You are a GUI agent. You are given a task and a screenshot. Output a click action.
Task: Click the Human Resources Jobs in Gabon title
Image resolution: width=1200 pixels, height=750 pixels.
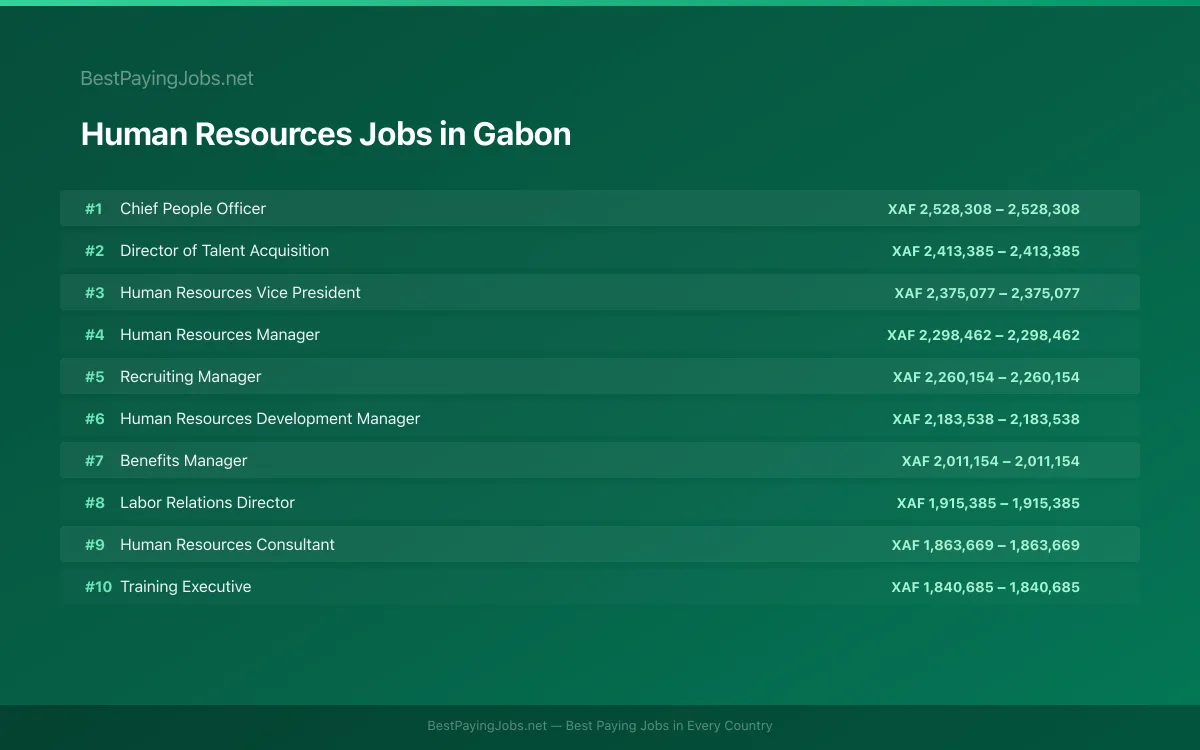pyautogui.click(x=326, y=134)
